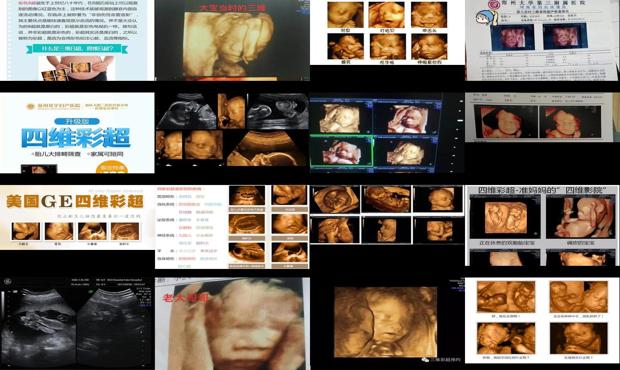
Task: Click the blue 升级版 pill badge
Action: pos(76,121)
